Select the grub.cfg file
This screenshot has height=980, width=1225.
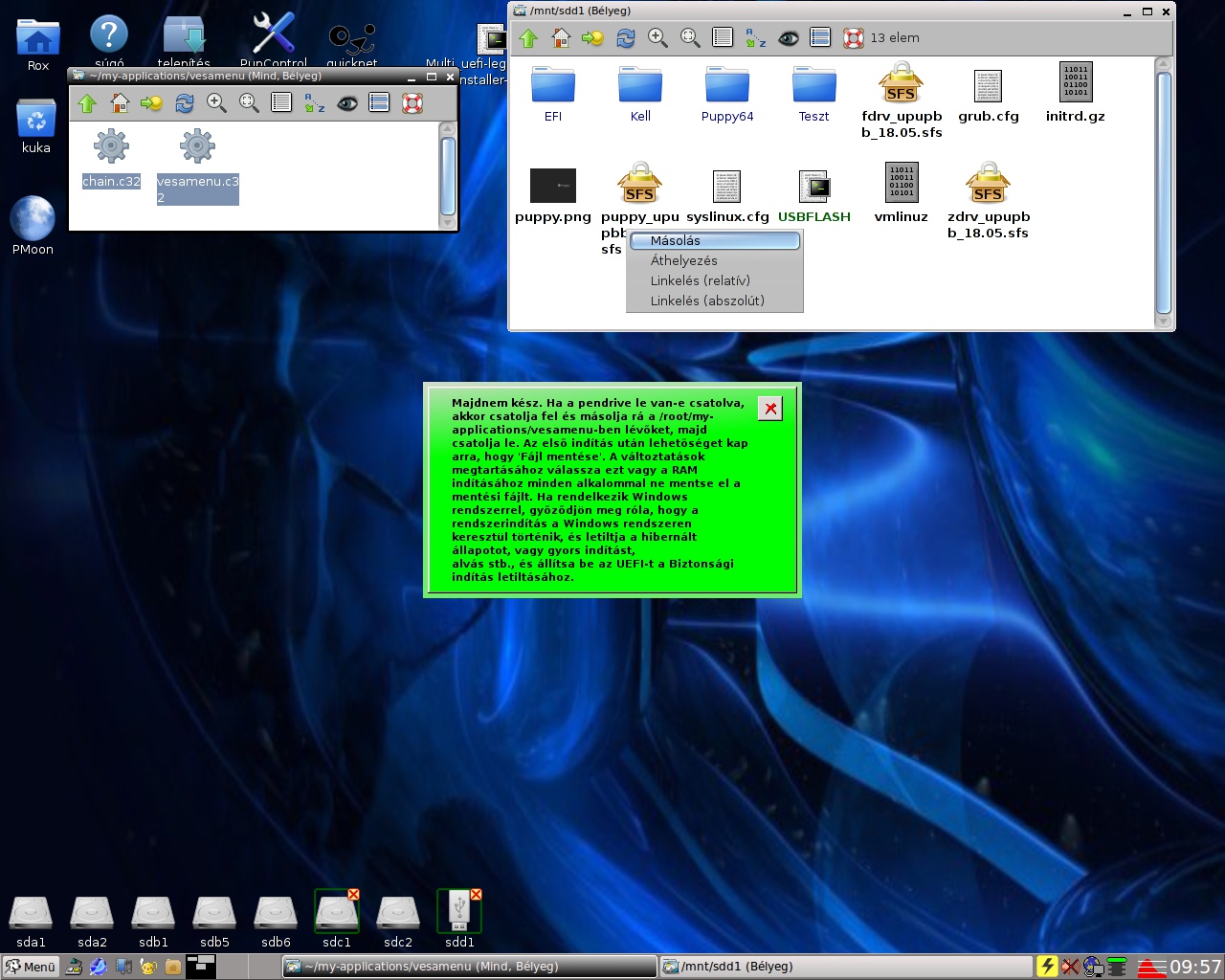pyautogui.click(x=989, y=96)
